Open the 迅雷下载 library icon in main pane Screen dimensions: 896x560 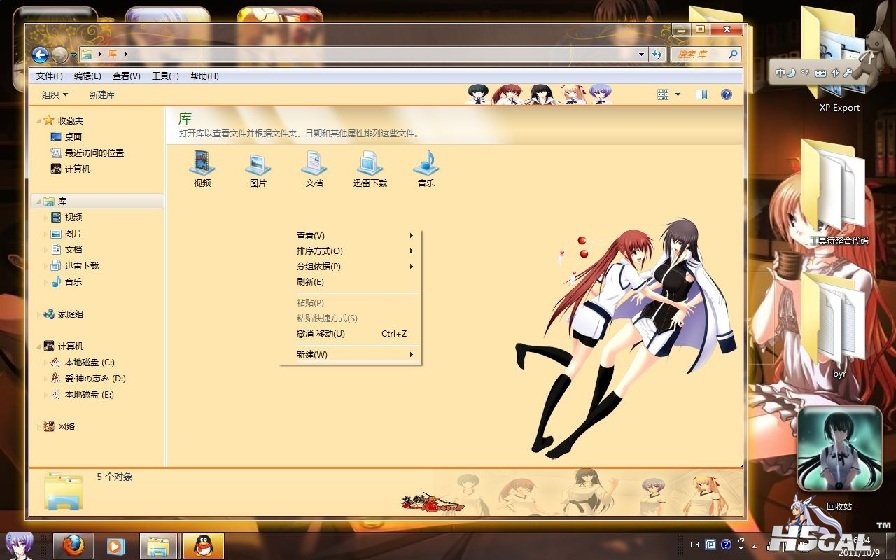coord(370,168)
